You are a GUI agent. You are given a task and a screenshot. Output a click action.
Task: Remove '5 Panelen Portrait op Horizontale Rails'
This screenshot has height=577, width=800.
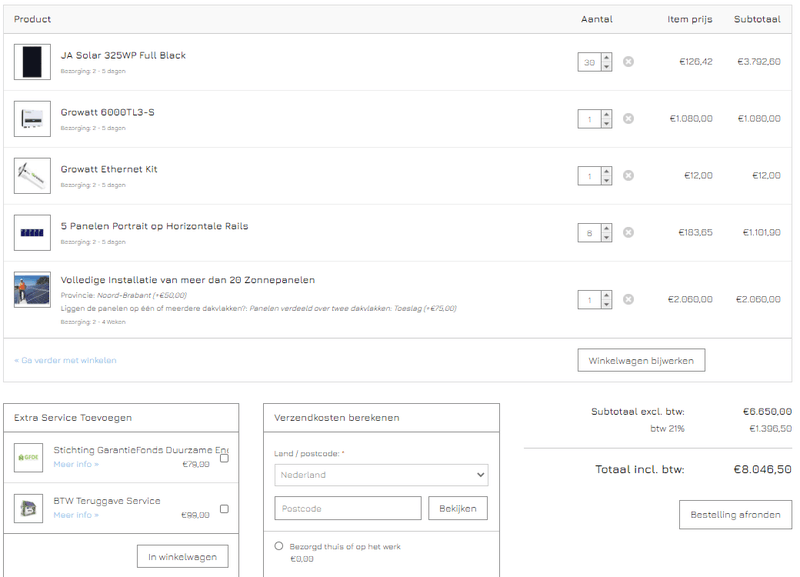point(627,232)
